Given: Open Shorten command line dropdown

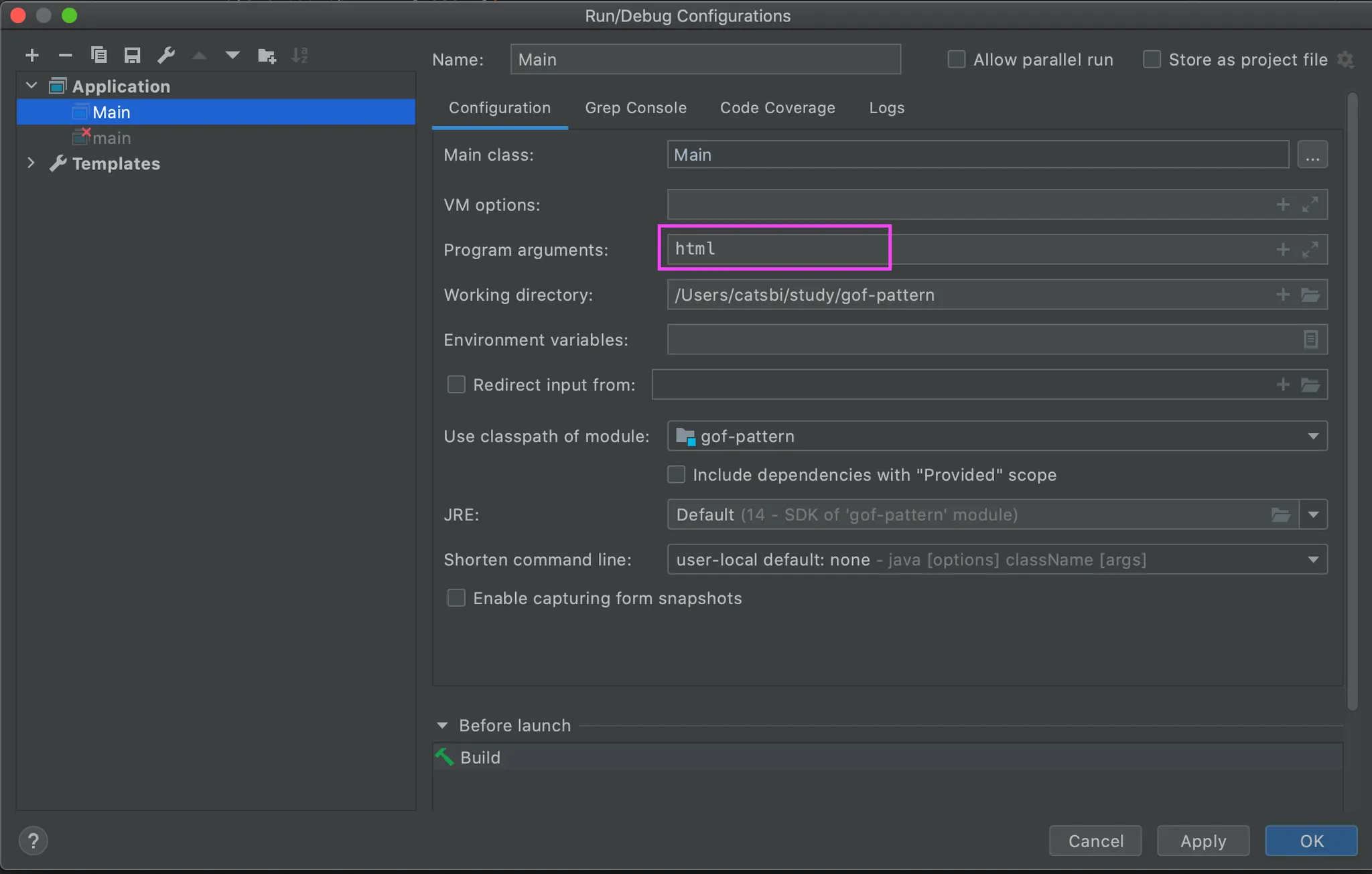Looking at the screenshot, I should (1313, 559).
